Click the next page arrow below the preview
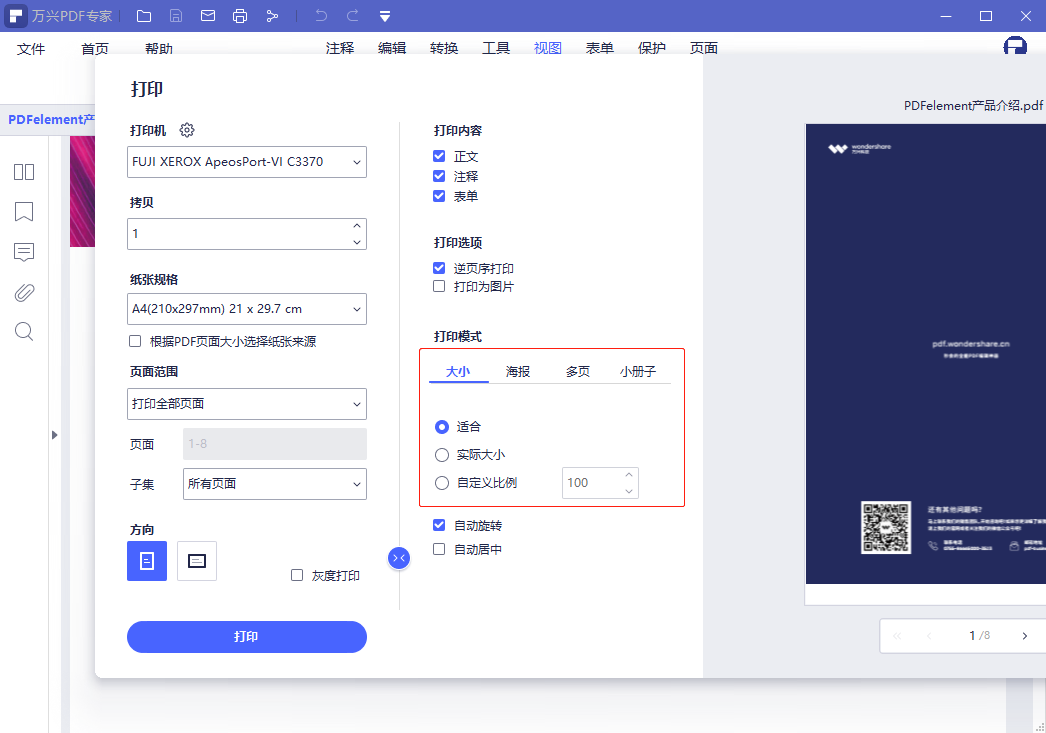The image size is (1046, 733). pyautogui.click(x=1024, y=635)
